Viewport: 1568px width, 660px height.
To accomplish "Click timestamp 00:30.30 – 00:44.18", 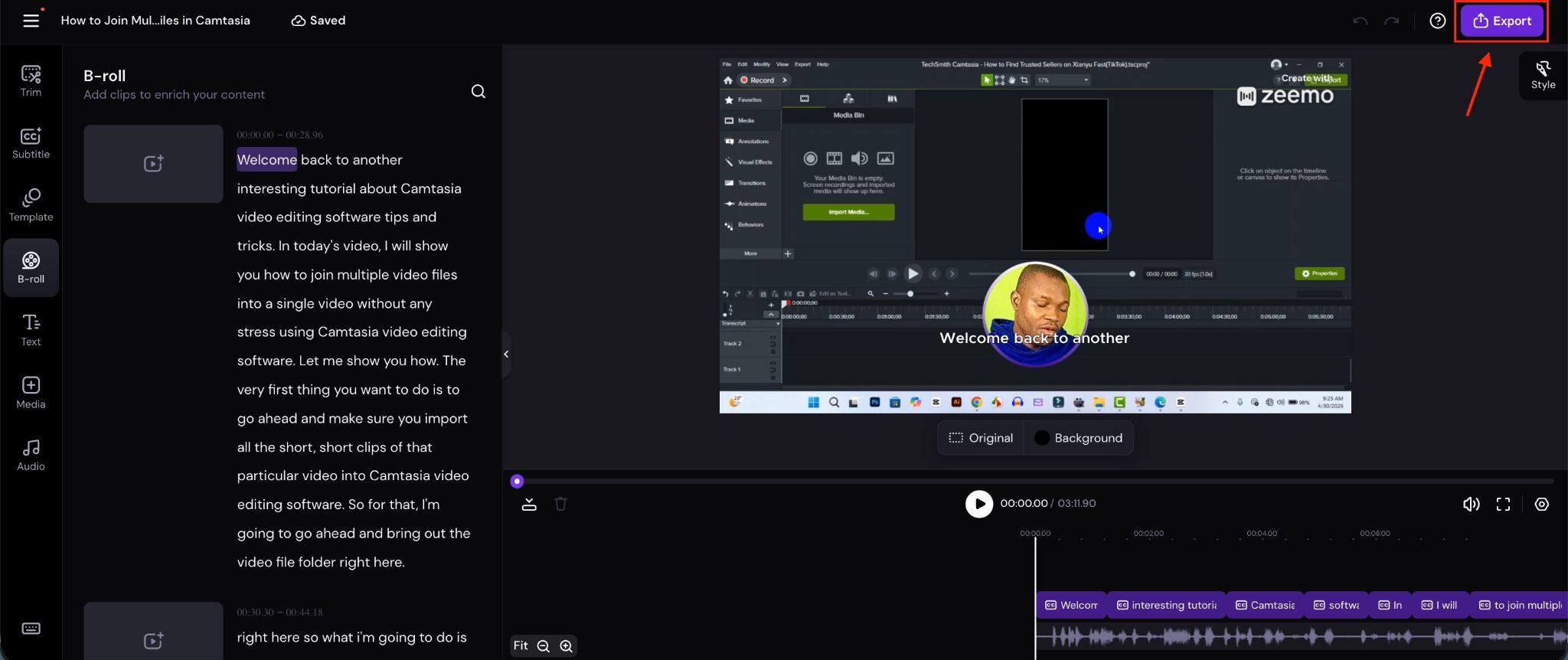I will click(x=279, y=613).
